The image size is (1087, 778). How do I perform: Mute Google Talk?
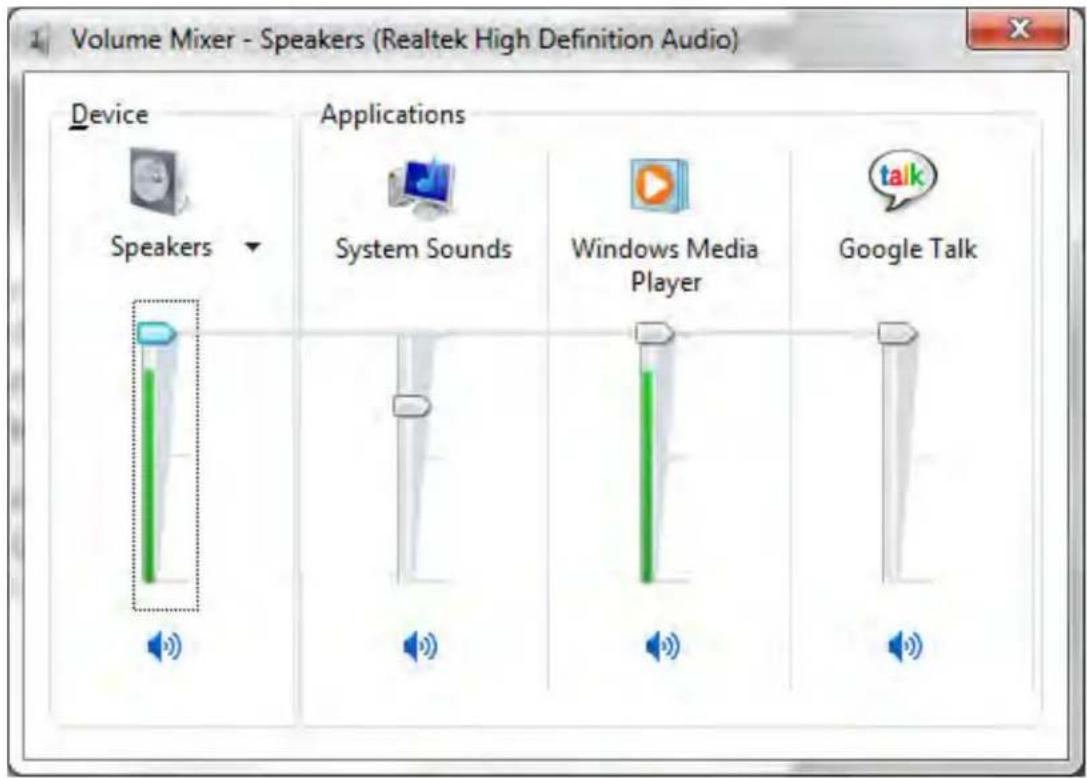point(905,646)
